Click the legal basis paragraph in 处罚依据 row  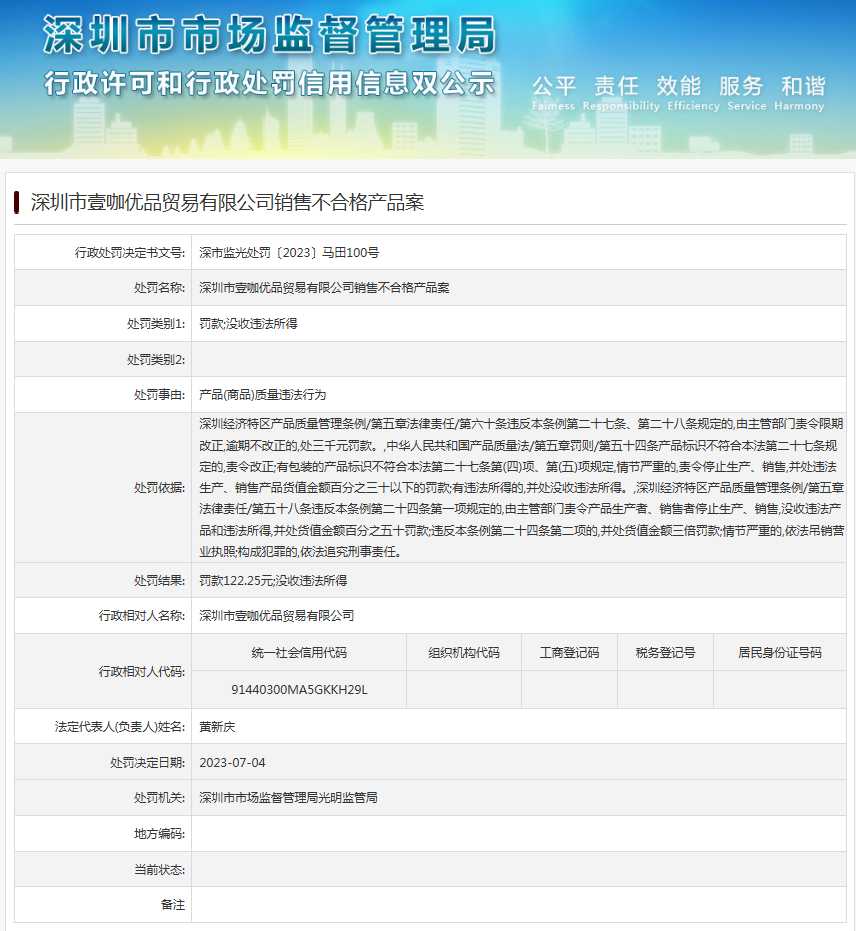tap(521, 487)
